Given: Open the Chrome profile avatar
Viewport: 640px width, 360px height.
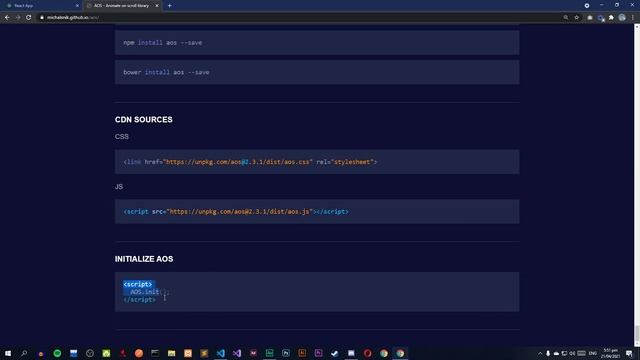Looking at the screenshot, I should 622,18.
